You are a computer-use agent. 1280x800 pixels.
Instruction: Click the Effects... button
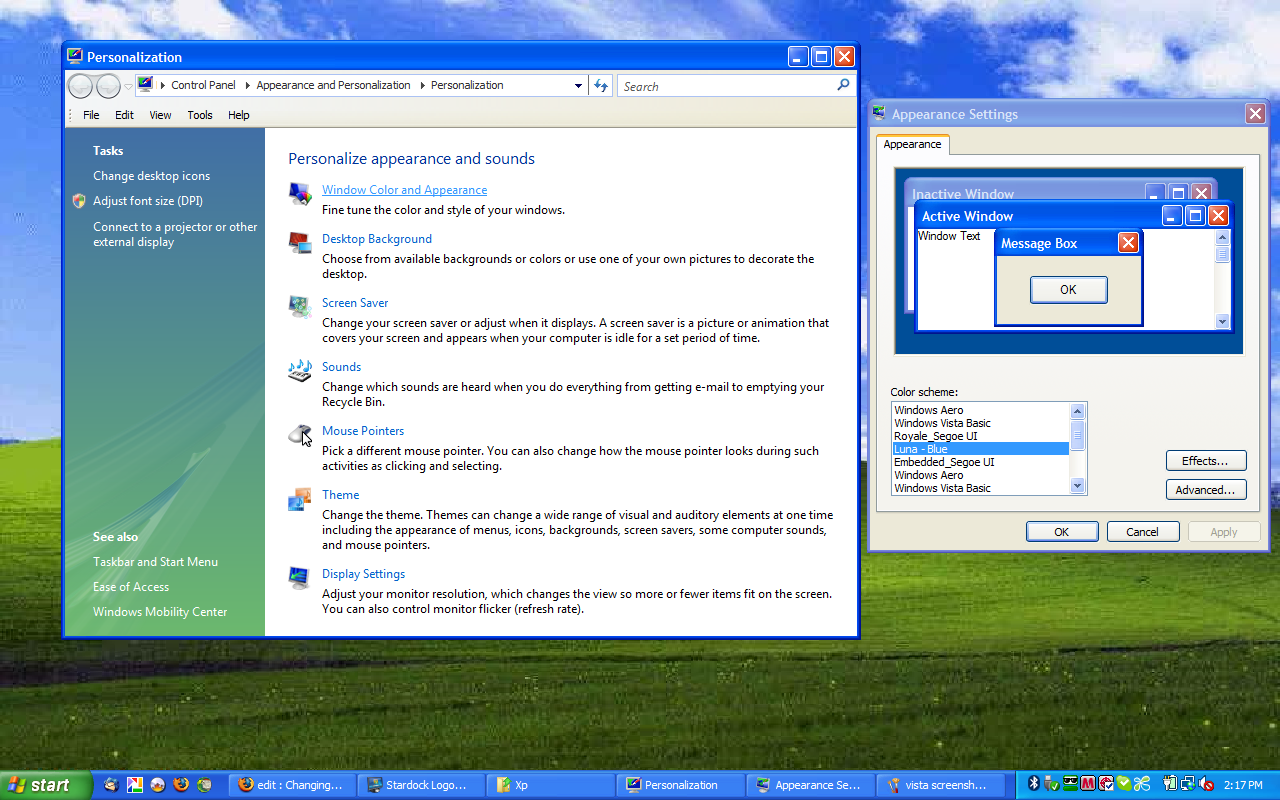(1206, 461)
